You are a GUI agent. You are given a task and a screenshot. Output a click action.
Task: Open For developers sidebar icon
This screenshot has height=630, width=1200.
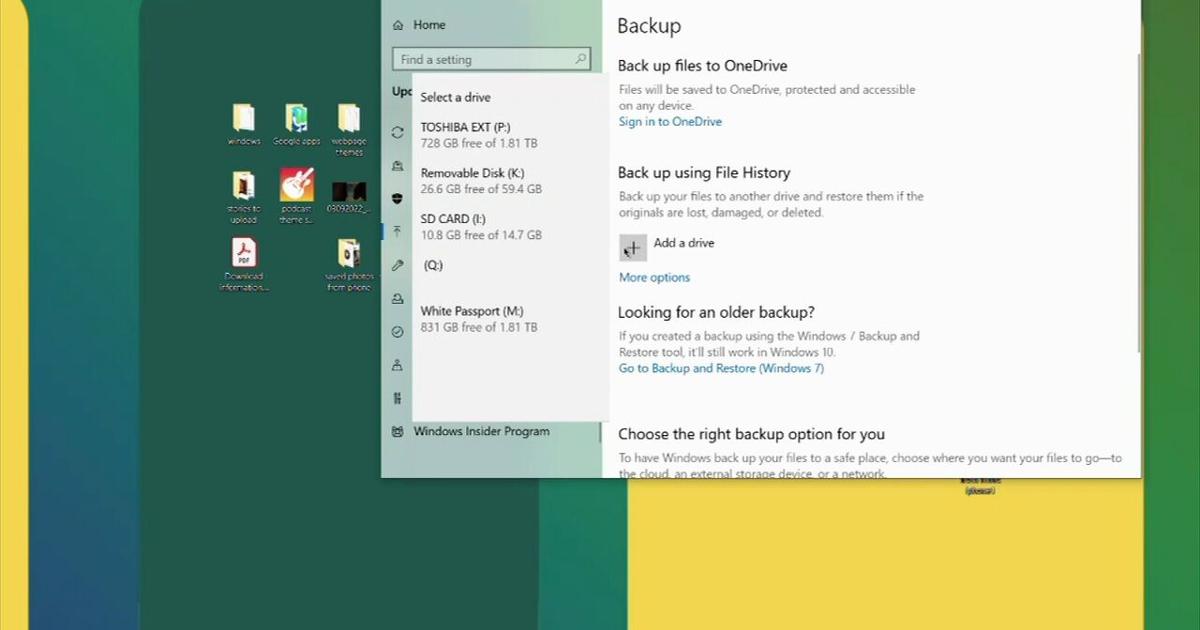pos(398,398)
